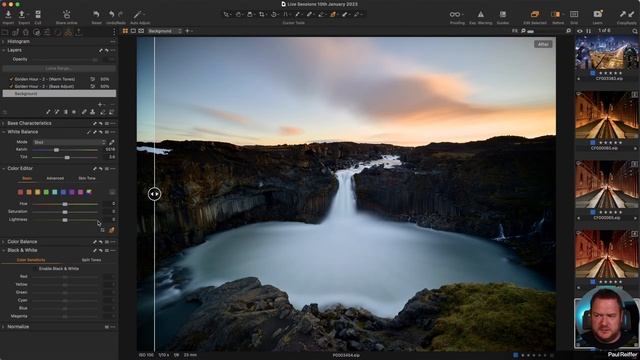Image resolution: width=640 pixels, height=360 pixels.
Task: Toggle Edit Selected variants
Action: (535, 14)
